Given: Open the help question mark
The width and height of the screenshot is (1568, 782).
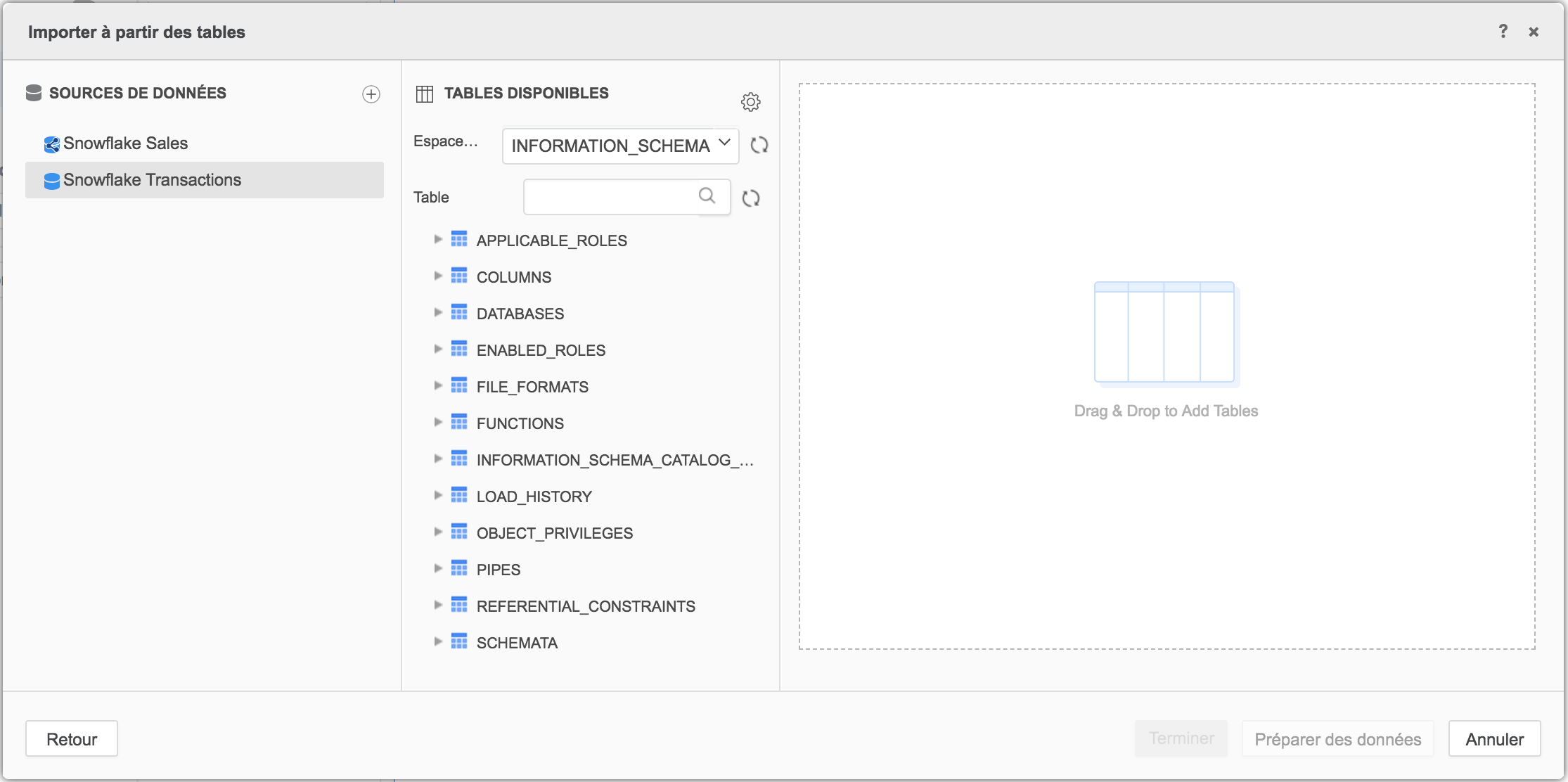Looking at the screenshot, I should coord(1503,32).
